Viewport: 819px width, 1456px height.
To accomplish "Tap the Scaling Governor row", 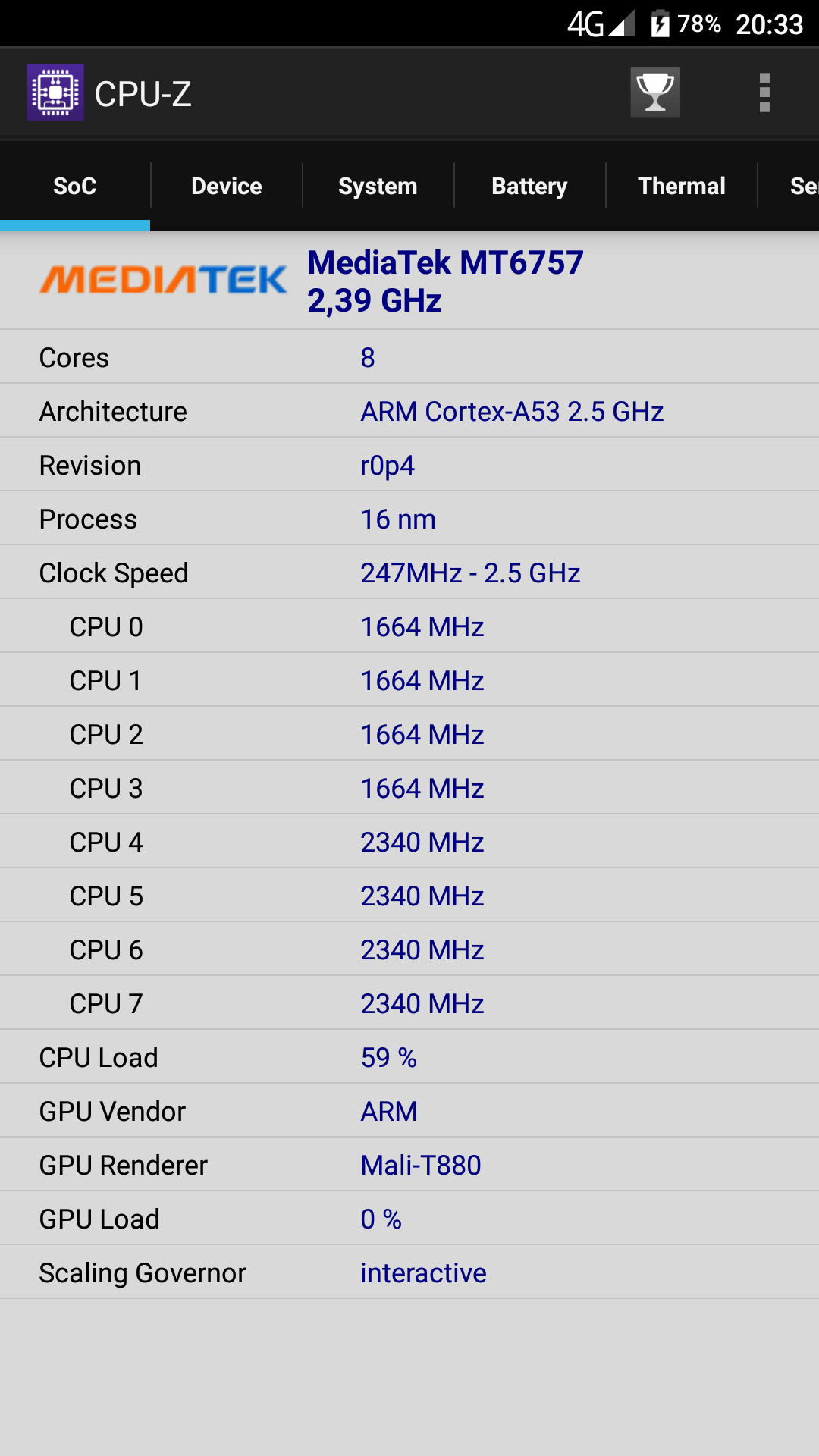I will 409,1272.
